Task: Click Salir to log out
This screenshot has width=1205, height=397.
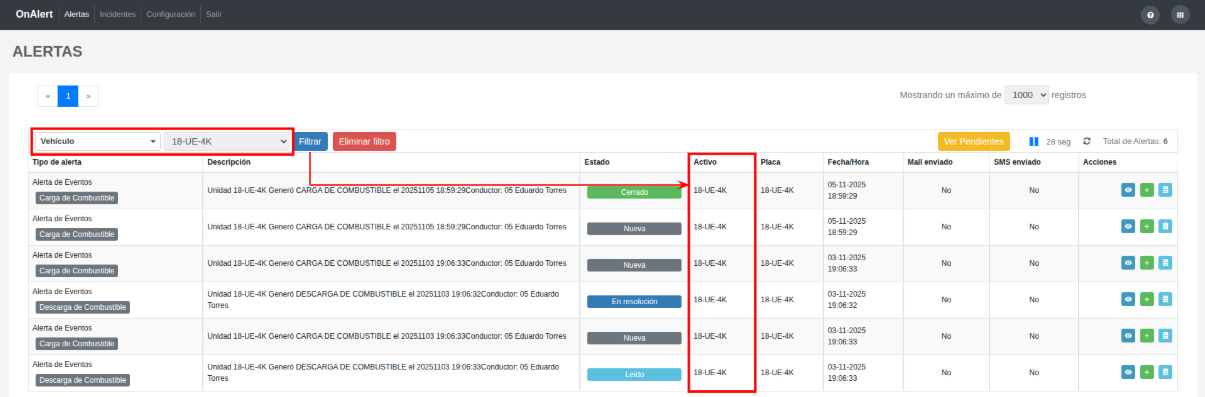Action: 213,15
